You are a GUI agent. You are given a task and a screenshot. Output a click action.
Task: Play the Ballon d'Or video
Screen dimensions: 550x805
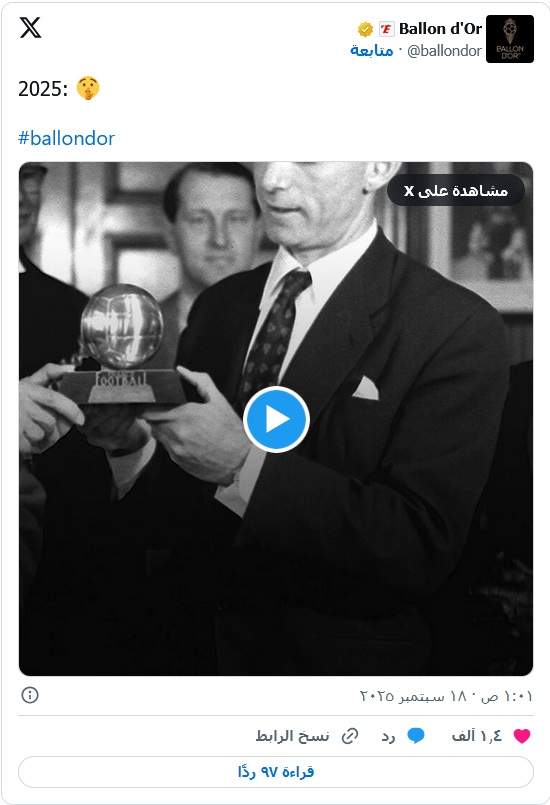tap(276, 419)
